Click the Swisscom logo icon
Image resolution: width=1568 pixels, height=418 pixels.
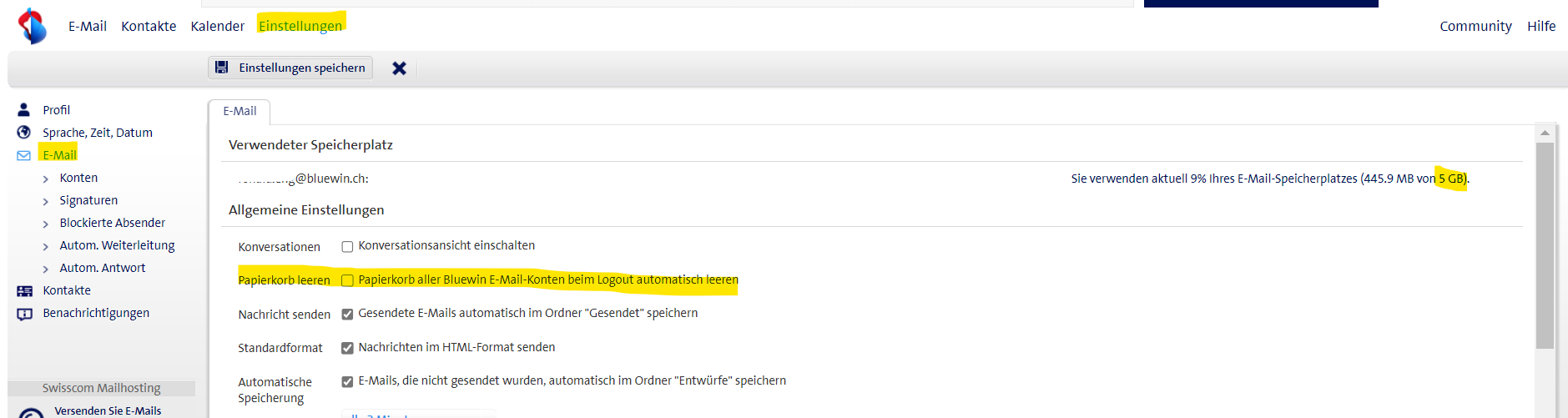coord(33,26)
